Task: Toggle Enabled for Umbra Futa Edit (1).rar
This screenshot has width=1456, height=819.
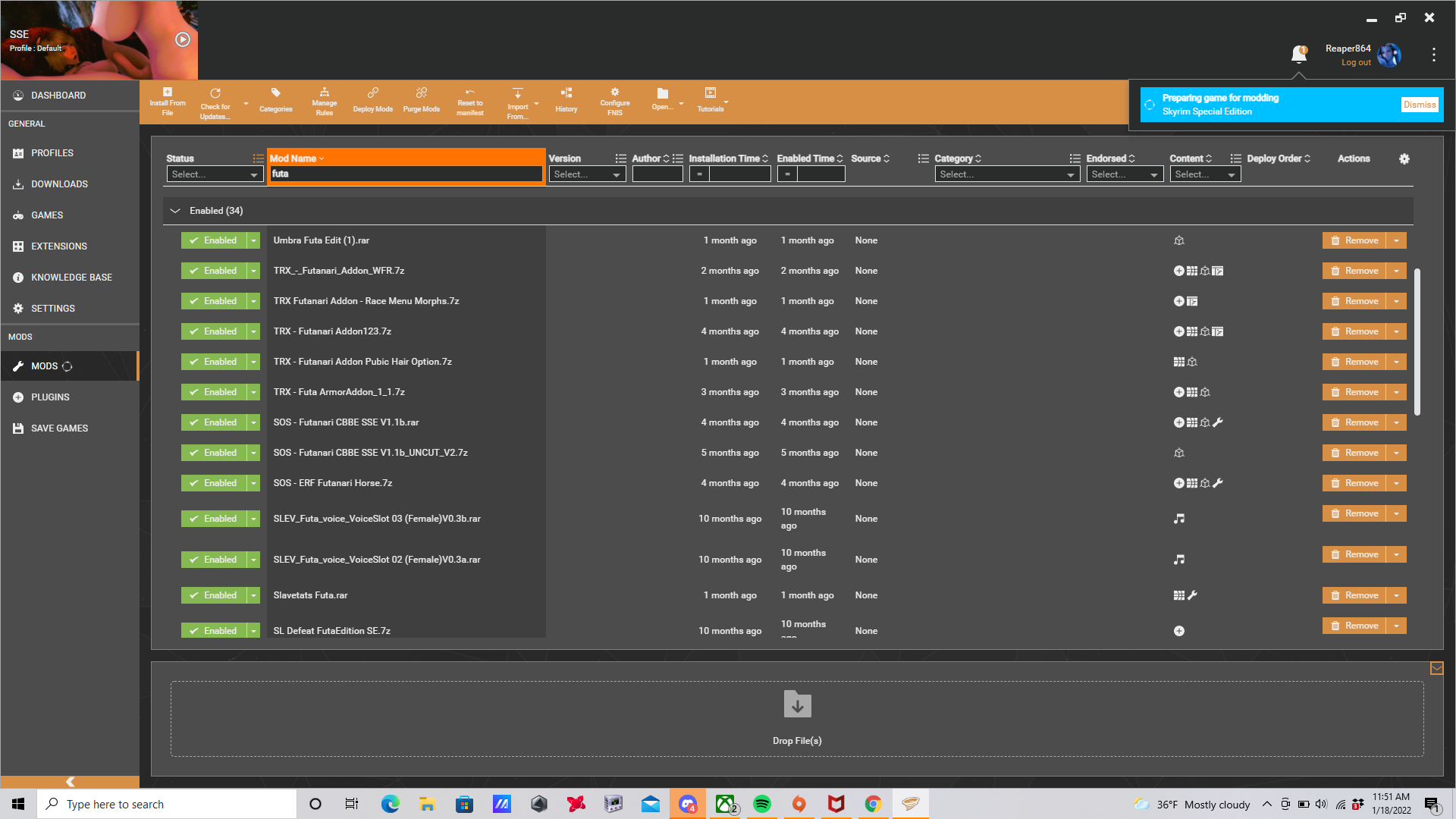Action: [x=214, y=240]
